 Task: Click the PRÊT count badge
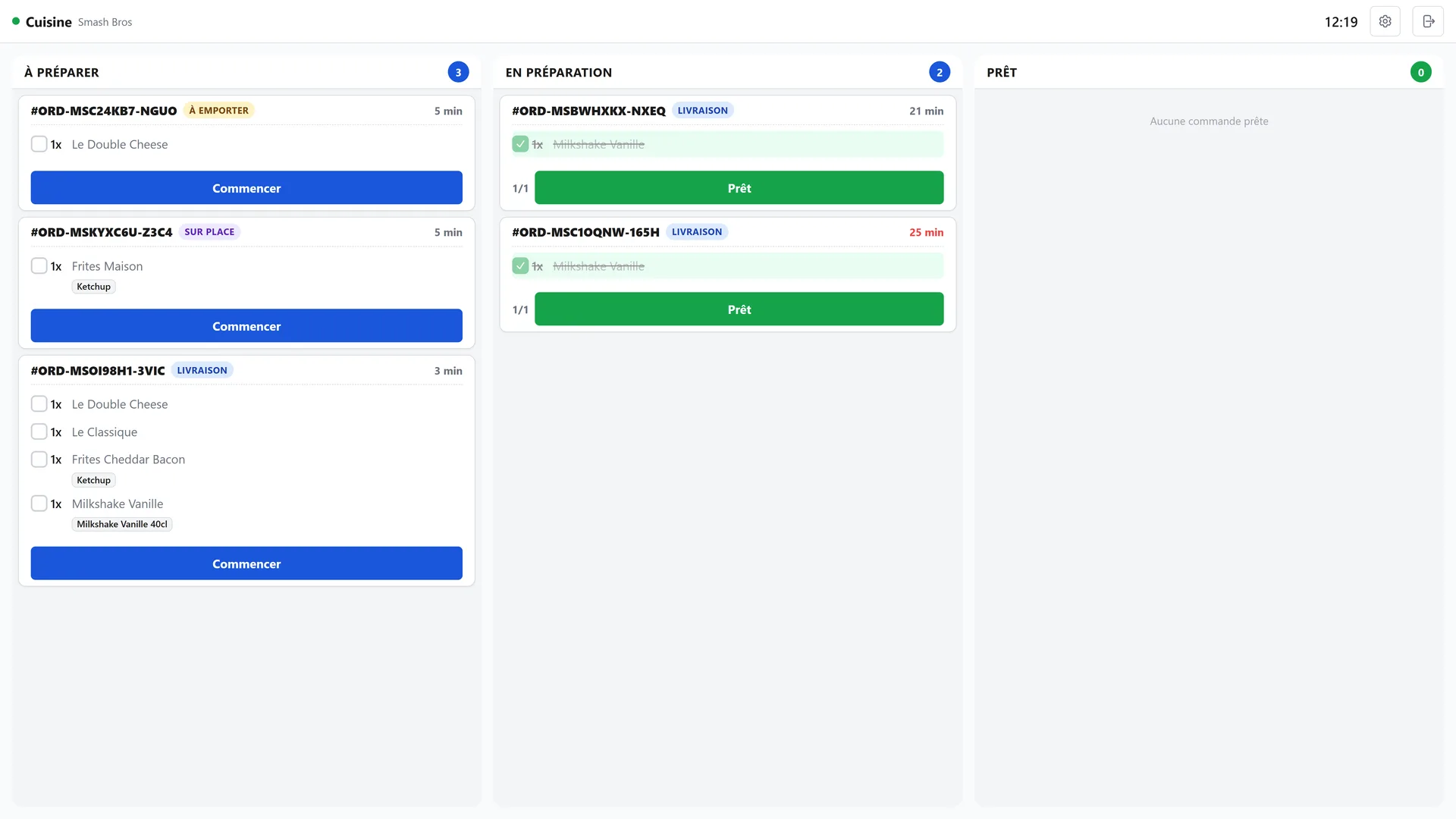1421,72
